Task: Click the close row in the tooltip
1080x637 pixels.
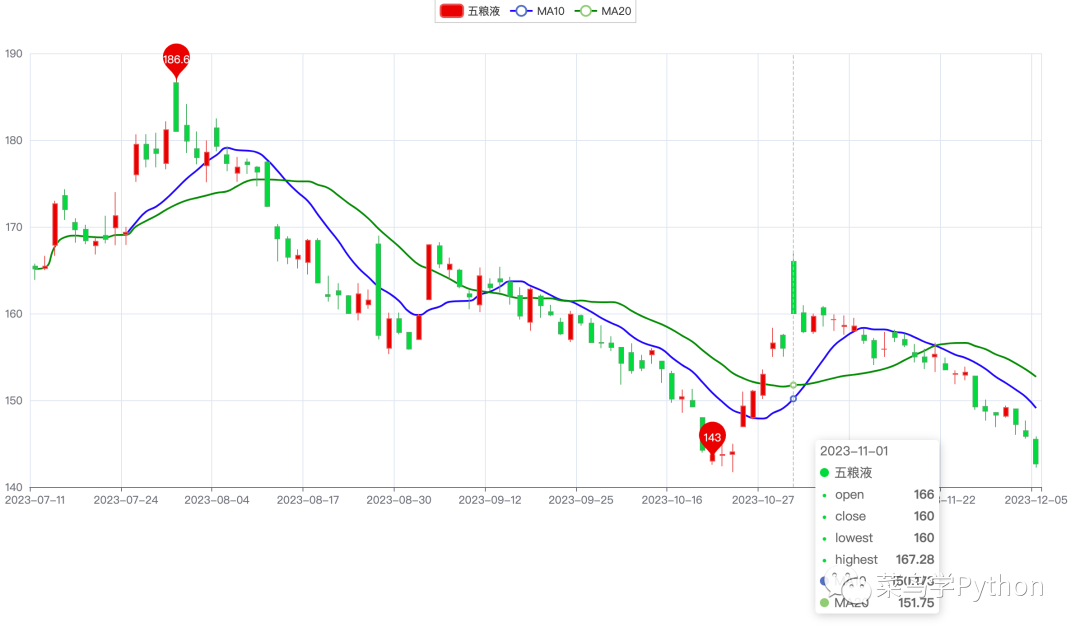Action: pos(877,516)
